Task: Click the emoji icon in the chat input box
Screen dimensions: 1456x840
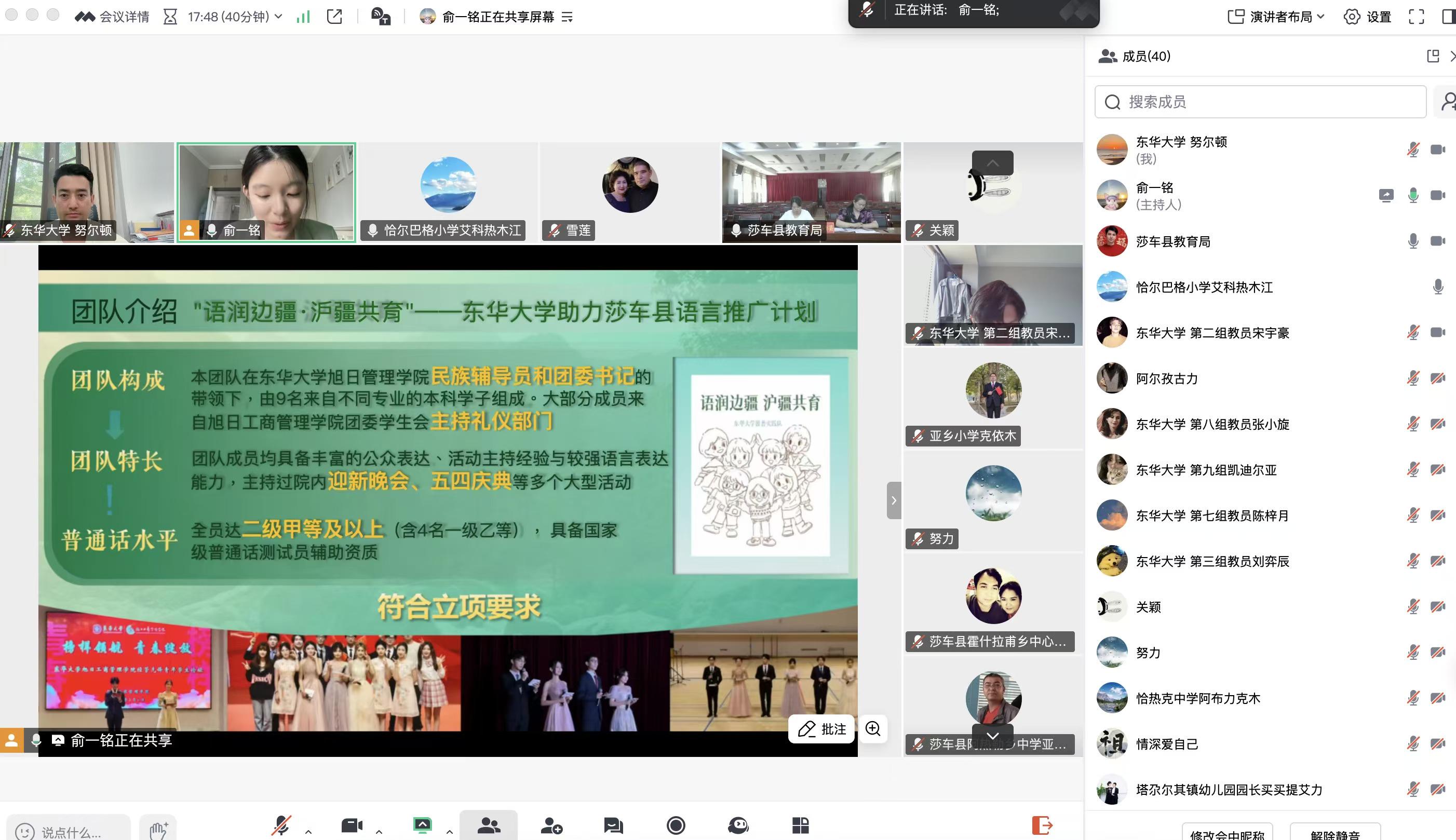Action: coord(25,831)
